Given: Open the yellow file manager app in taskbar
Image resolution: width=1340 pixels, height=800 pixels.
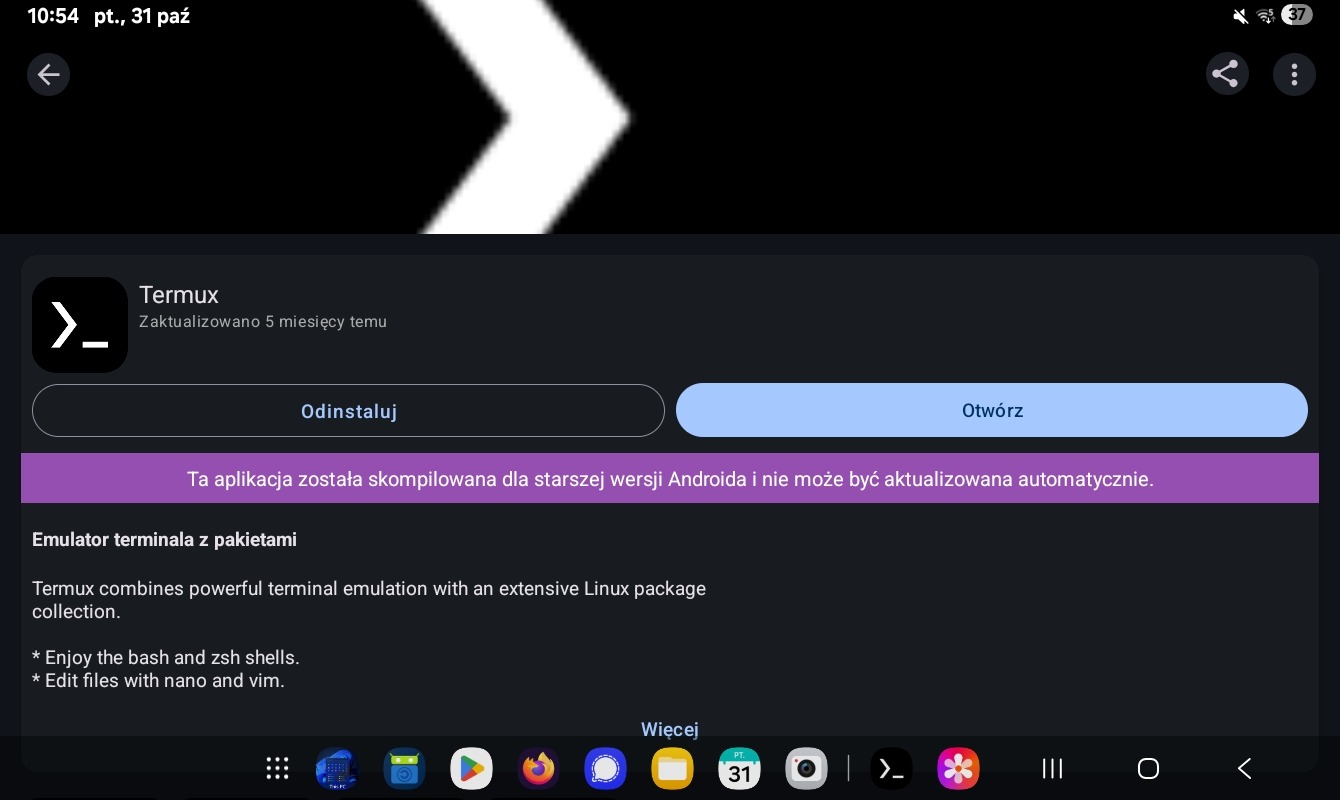Looking at the screenshot, I should click(672, 768).
